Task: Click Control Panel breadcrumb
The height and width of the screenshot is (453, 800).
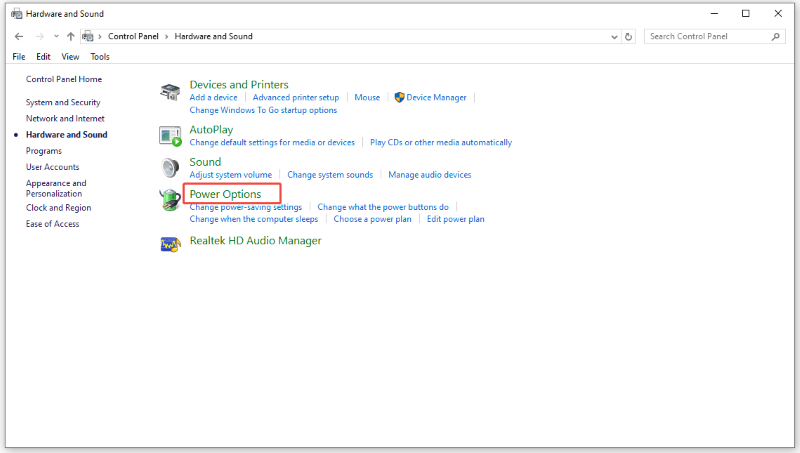Action: tap(133, 36)
